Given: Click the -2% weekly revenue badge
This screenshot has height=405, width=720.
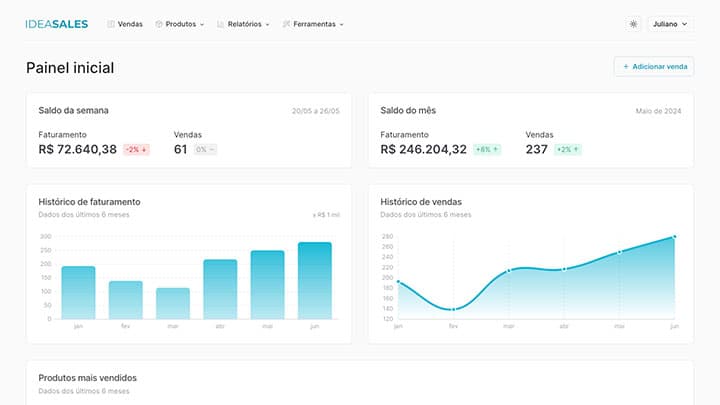Looking at the screenshot, I should pyautogui.click(x=136, y=150).
